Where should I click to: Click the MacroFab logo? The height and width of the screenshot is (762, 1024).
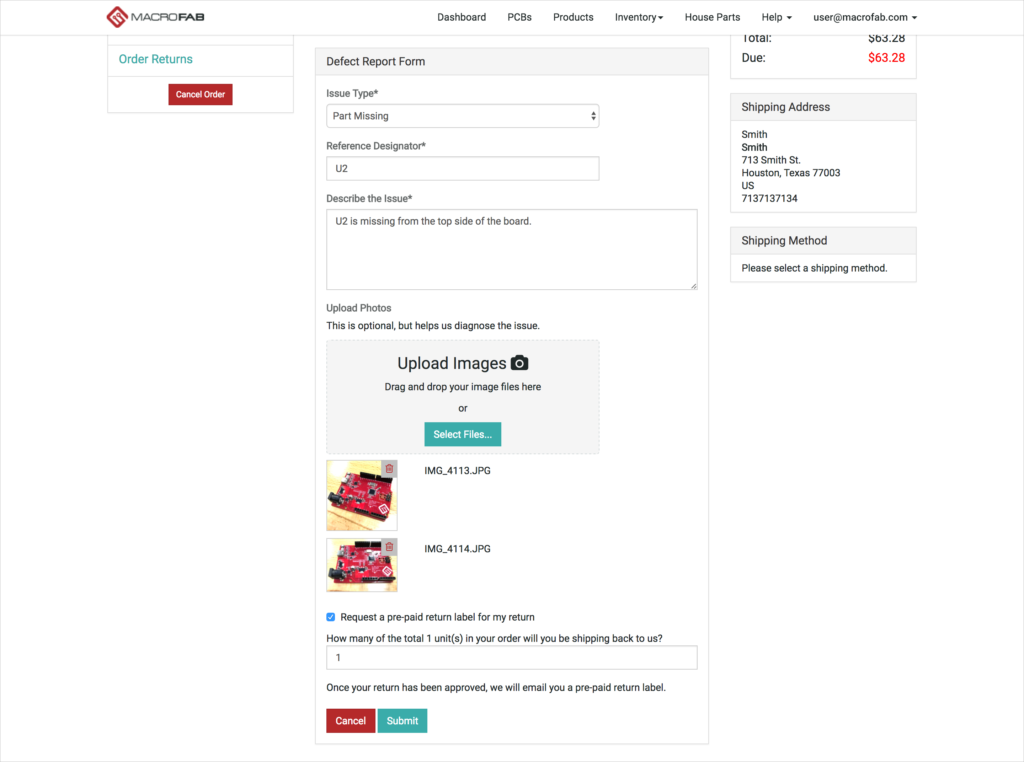pyautogui.click(x=155, y=17)
